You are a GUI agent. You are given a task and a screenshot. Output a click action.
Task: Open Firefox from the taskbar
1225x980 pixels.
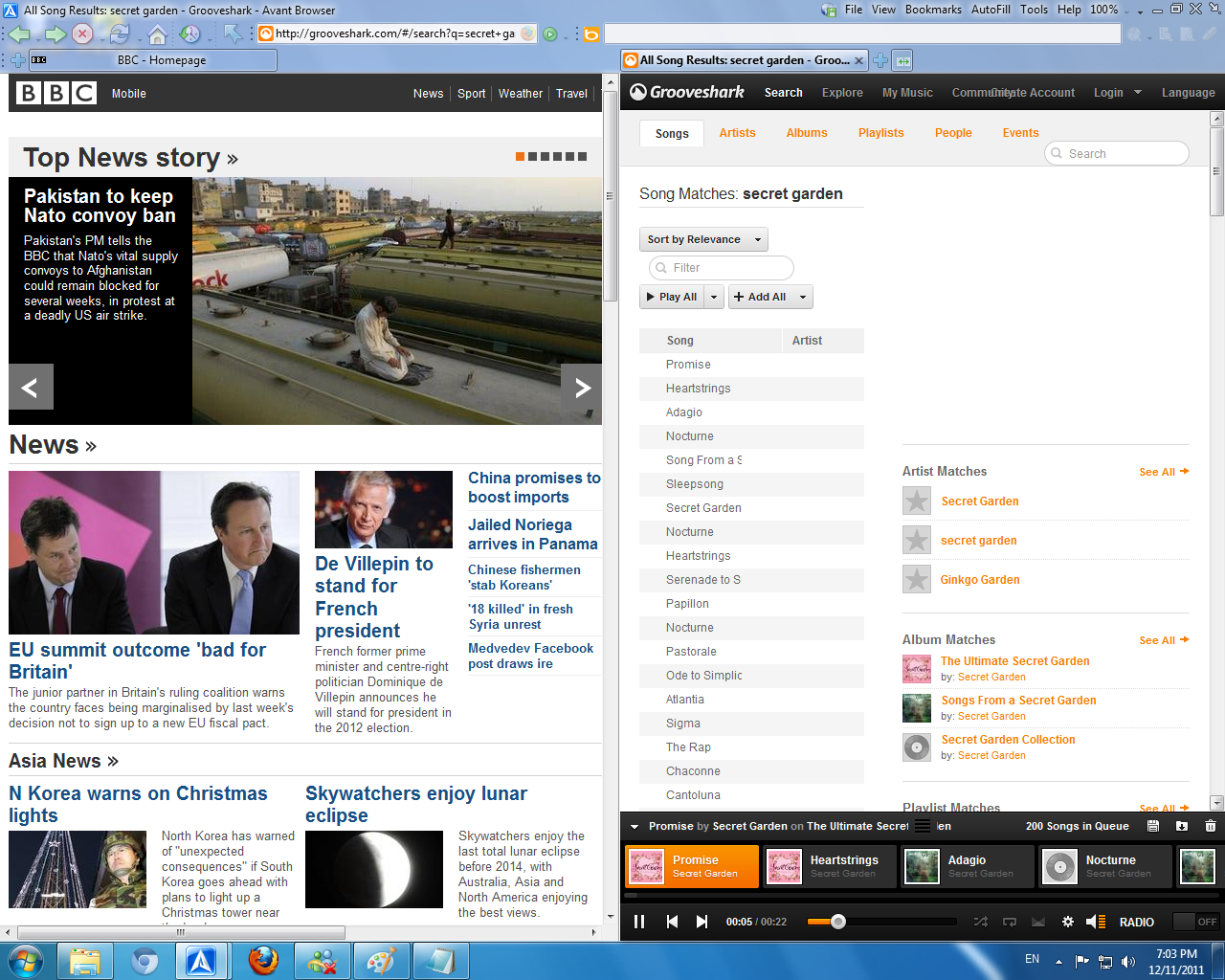(x=263, y=961)
